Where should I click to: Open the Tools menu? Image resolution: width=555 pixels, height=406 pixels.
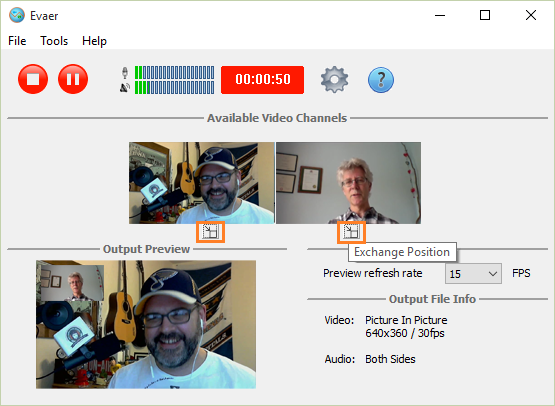coord(54,41)
